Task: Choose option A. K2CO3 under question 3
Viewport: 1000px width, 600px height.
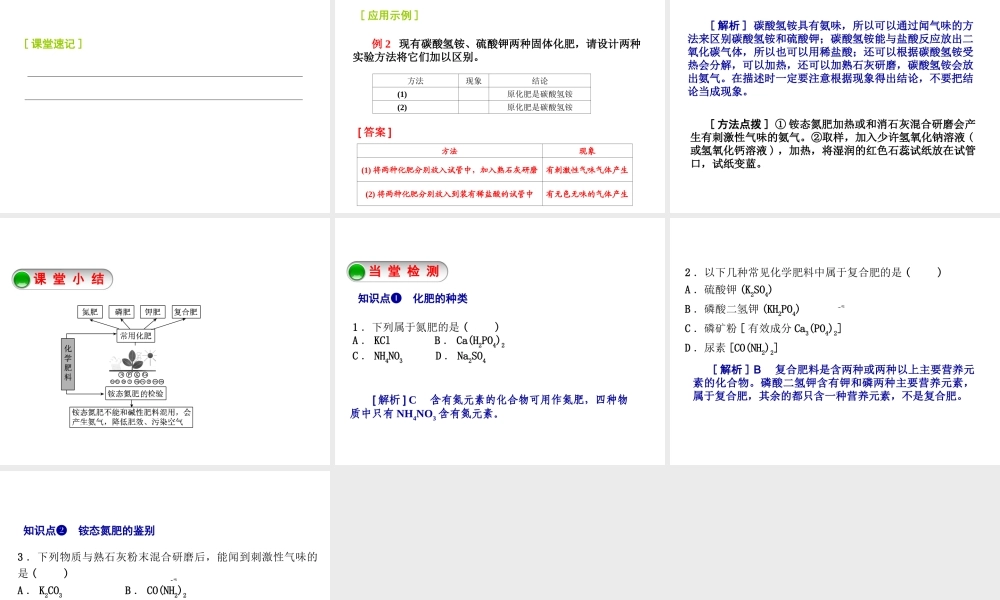Action: pos(40,591)
